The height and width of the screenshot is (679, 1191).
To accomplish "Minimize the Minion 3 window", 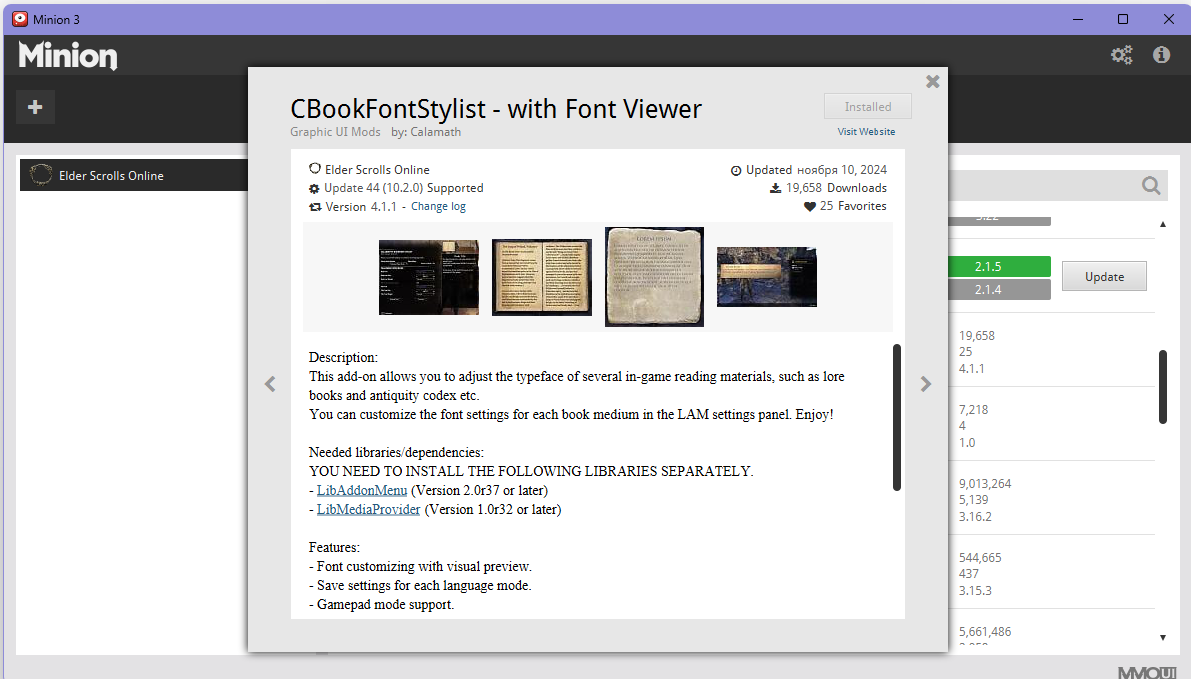I will (1078, 19).
